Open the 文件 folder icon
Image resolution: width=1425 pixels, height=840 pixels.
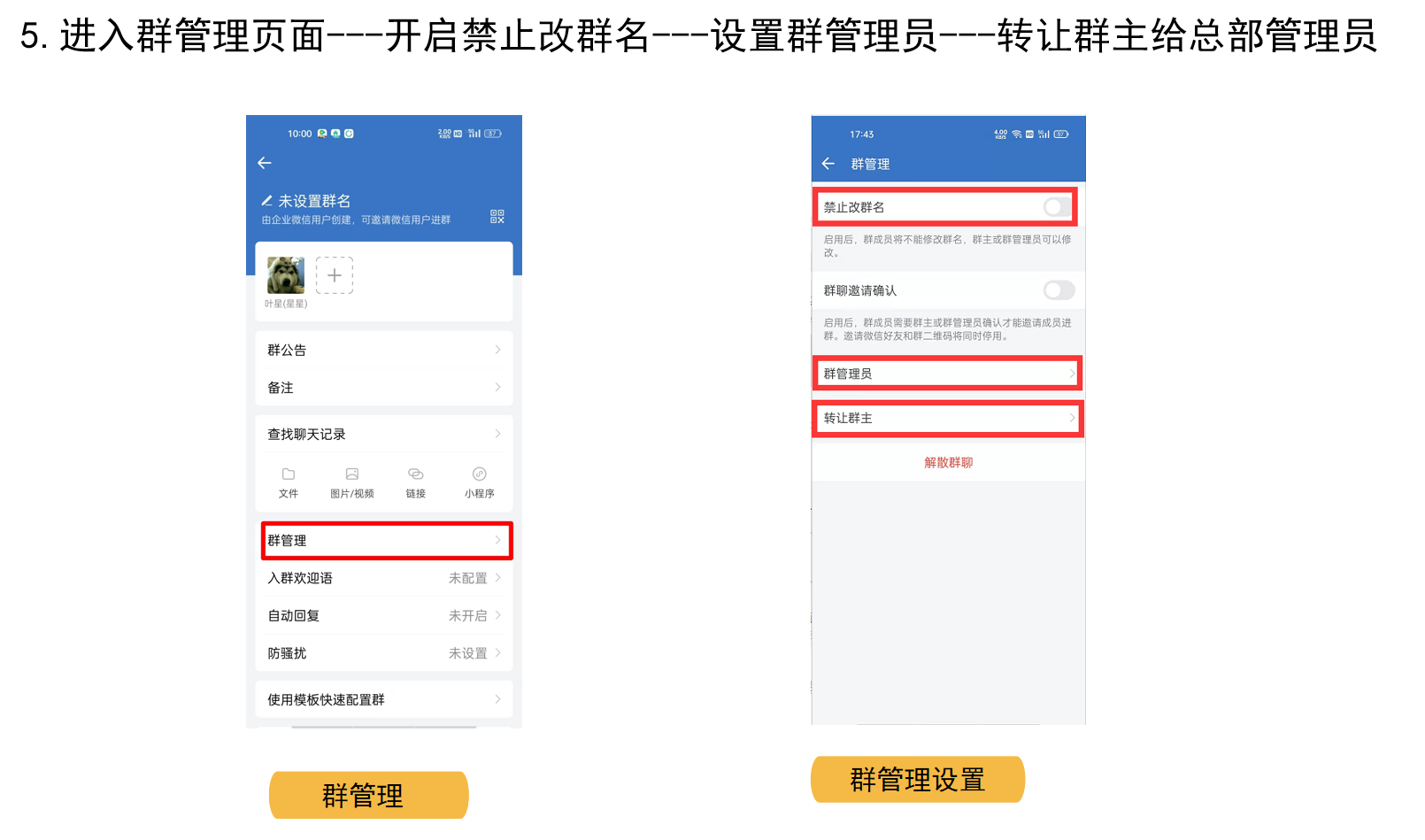(289, 474)
